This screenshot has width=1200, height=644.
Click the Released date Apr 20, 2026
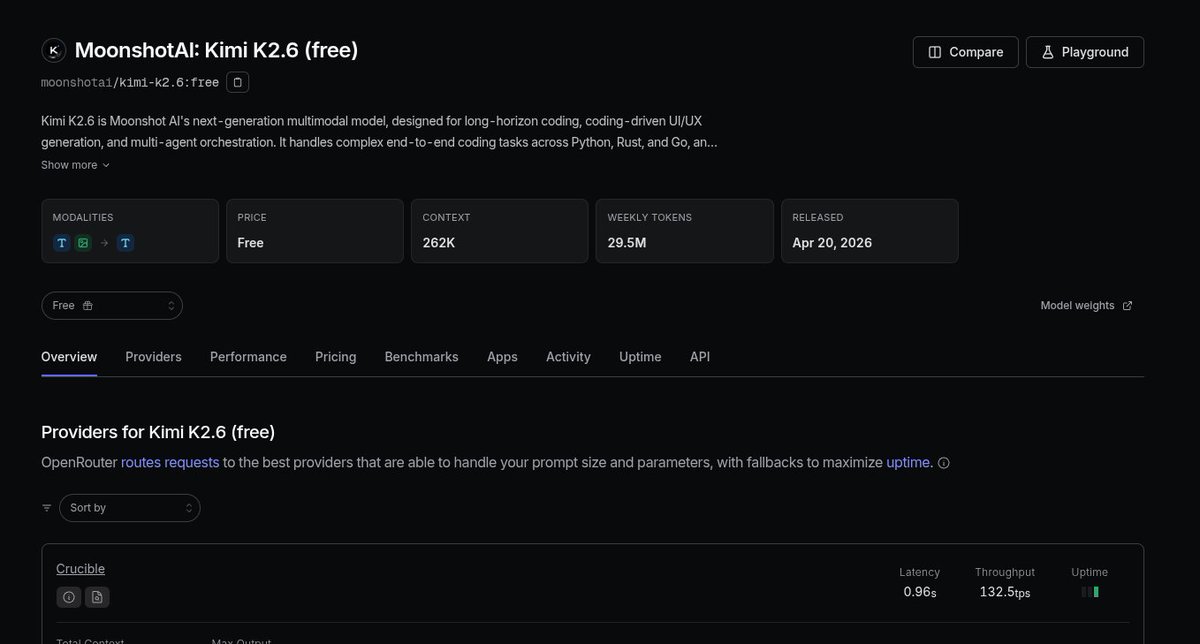[x=832, y=243]
